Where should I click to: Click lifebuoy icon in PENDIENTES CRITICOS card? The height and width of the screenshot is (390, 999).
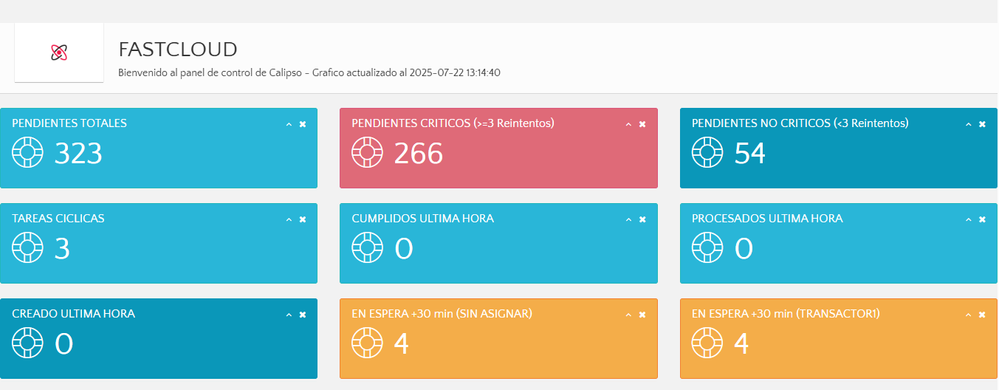(x=368, y=153)
